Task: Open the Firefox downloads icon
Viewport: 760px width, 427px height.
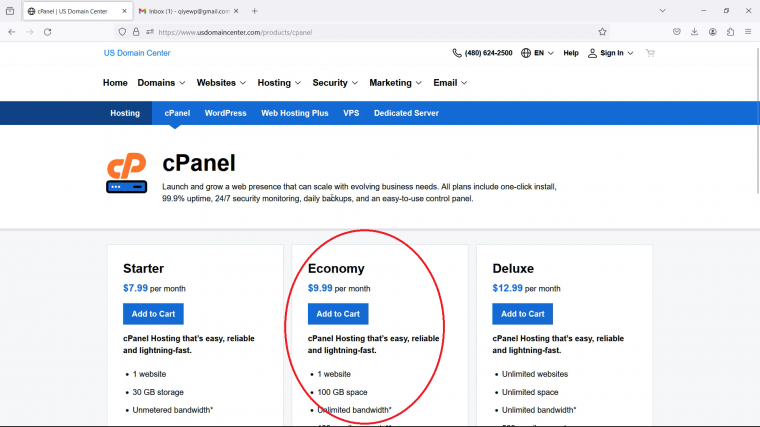Action: 695,32
